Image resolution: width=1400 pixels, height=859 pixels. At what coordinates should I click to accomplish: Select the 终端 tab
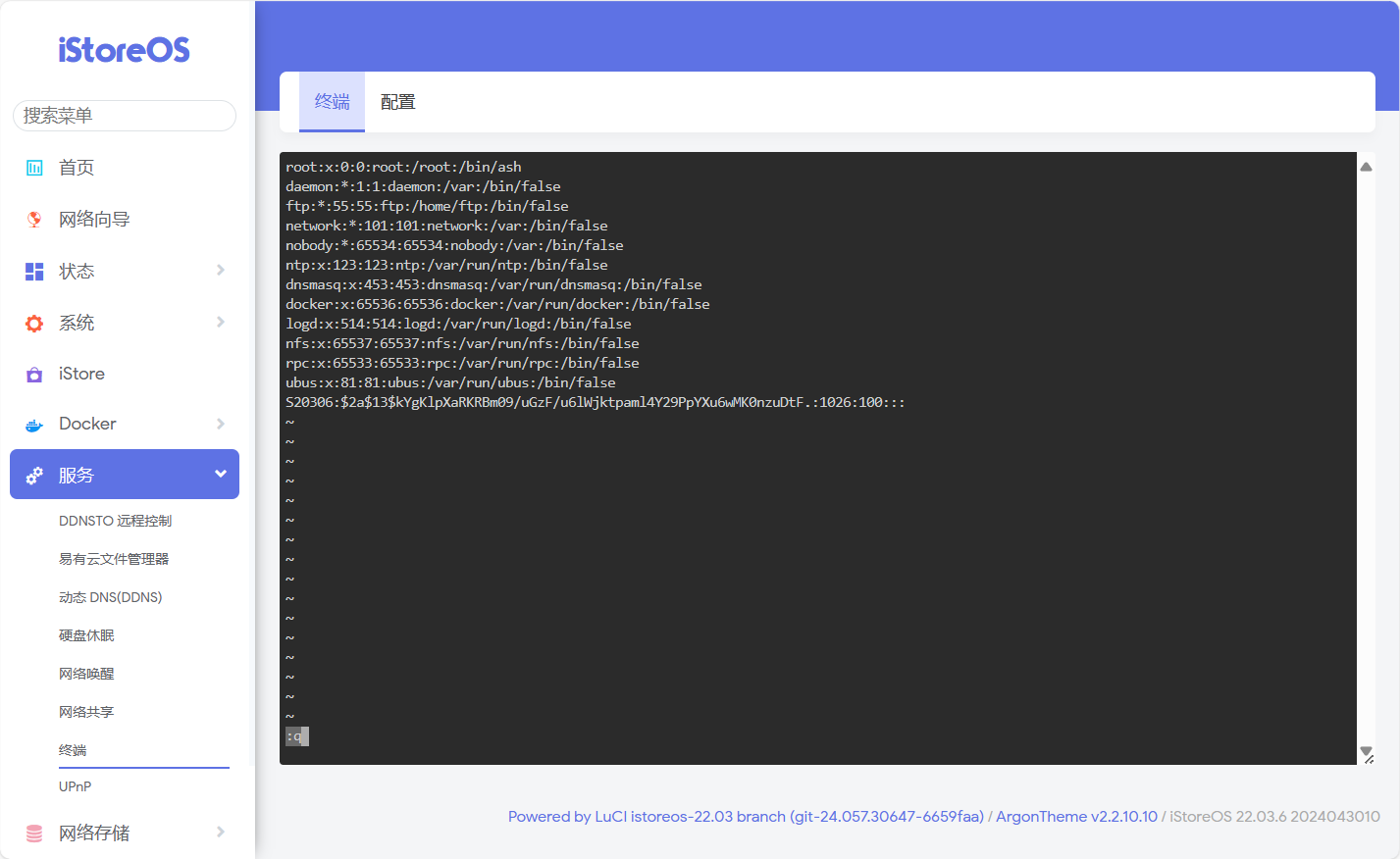pos(332,102)
